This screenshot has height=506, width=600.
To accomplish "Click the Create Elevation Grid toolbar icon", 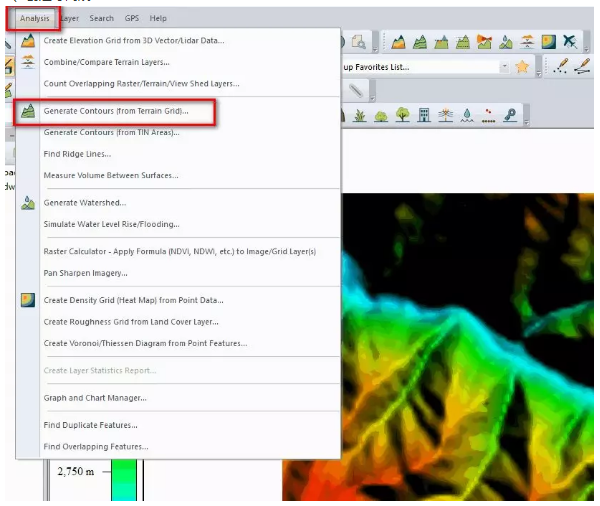I will 398,42.
